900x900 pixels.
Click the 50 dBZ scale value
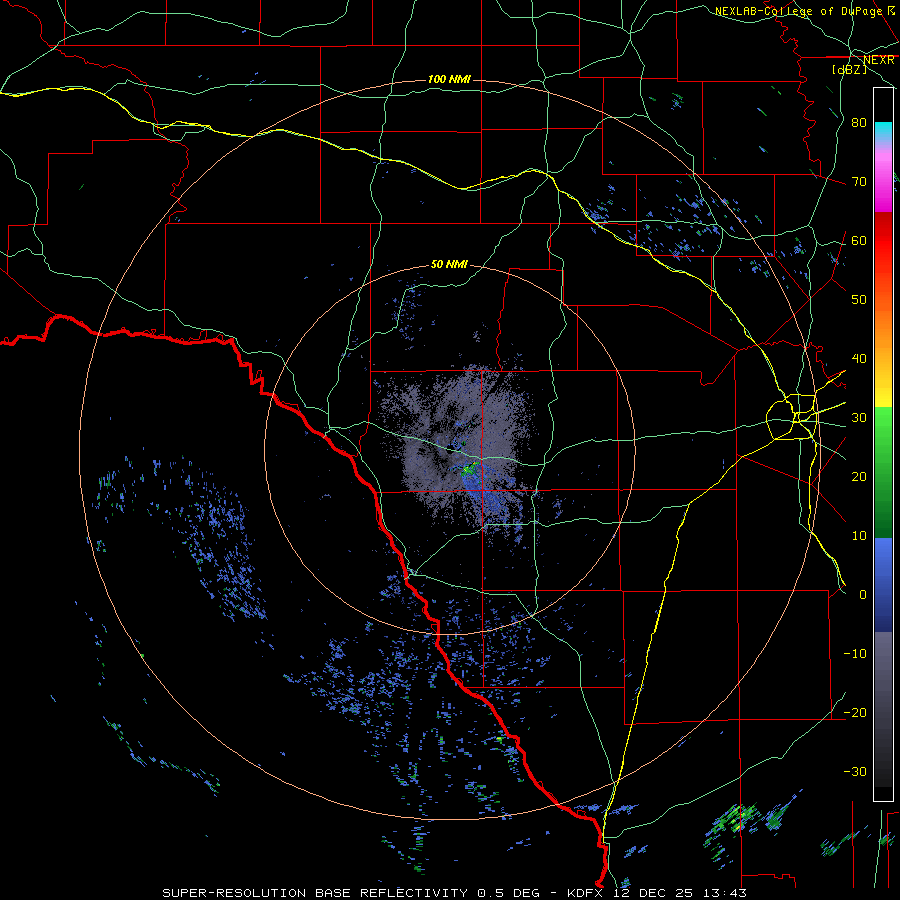tap(859, 300)
